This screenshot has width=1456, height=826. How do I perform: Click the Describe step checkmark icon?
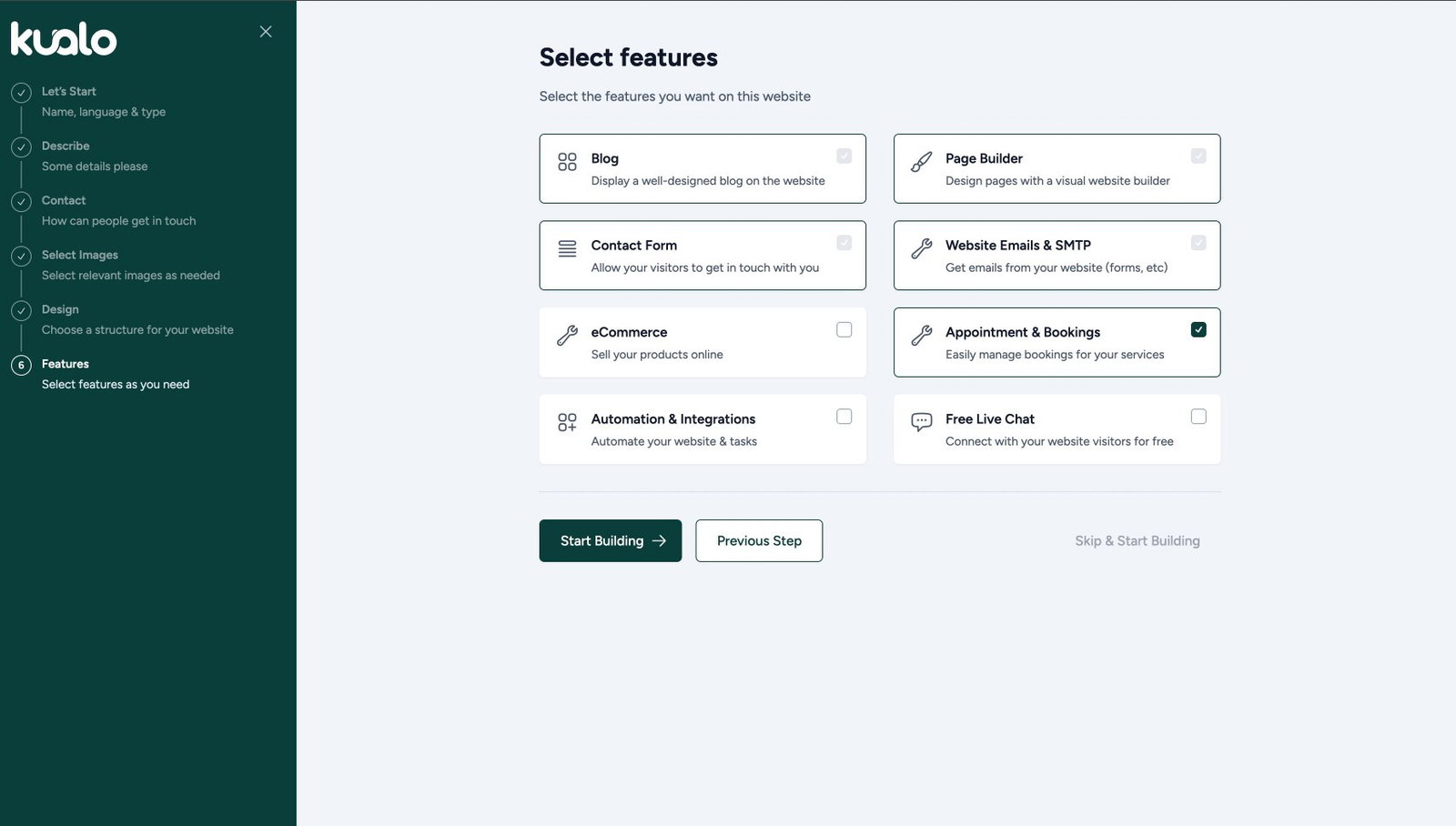pyautogui.click(x=21, y=146)
